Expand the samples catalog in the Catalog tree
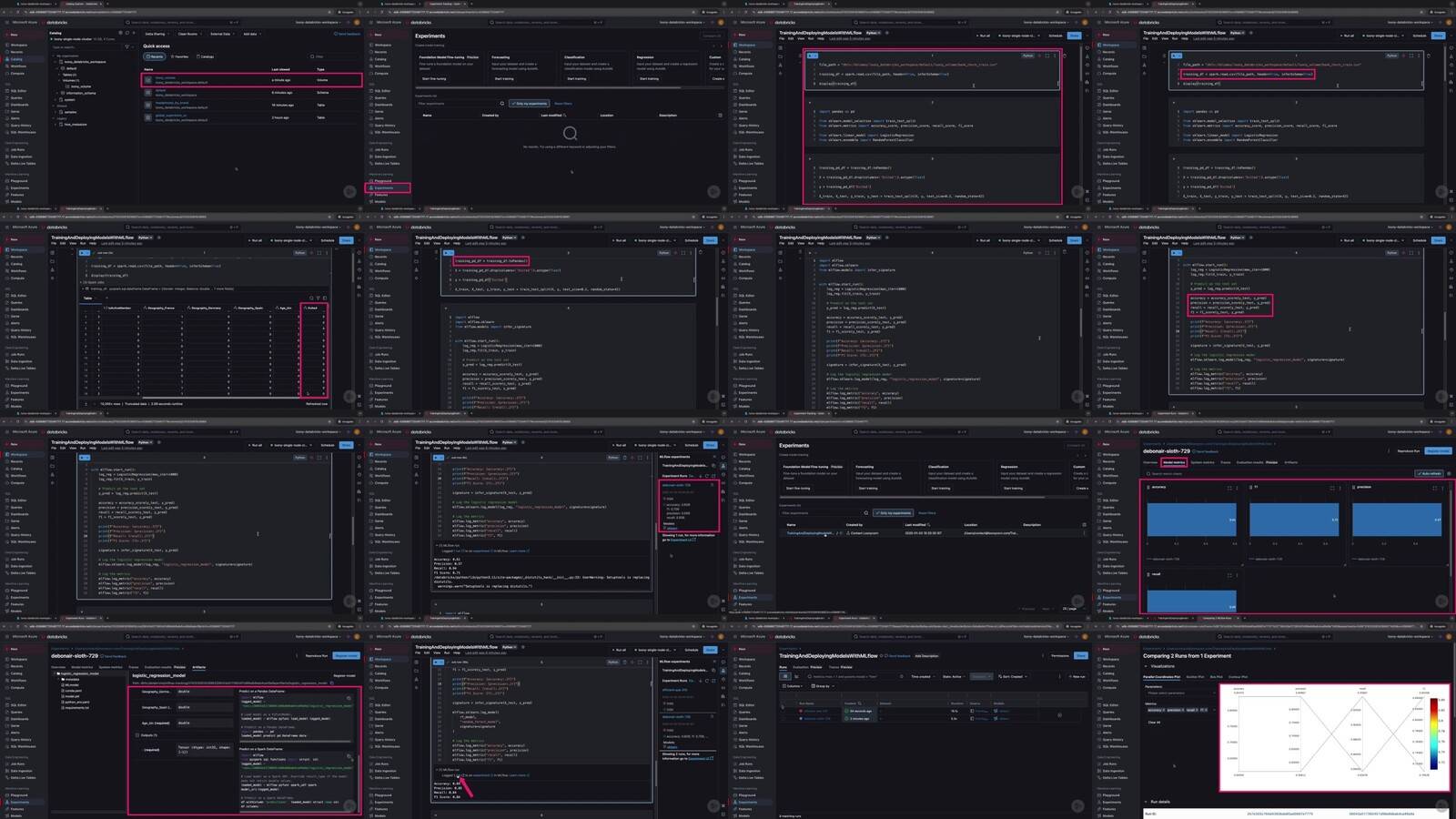Viewport: 1456px width, 819px height. 56,112
